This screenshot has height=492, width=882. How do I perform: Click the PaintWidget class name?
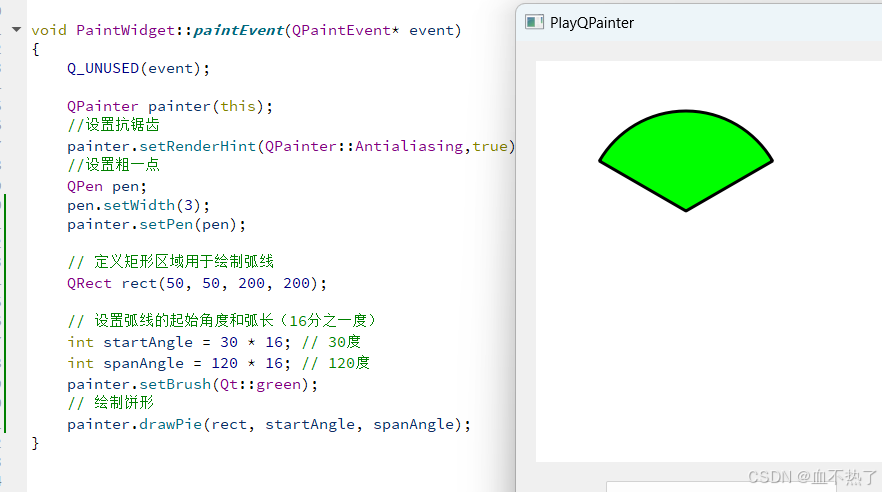coord(125,30)
